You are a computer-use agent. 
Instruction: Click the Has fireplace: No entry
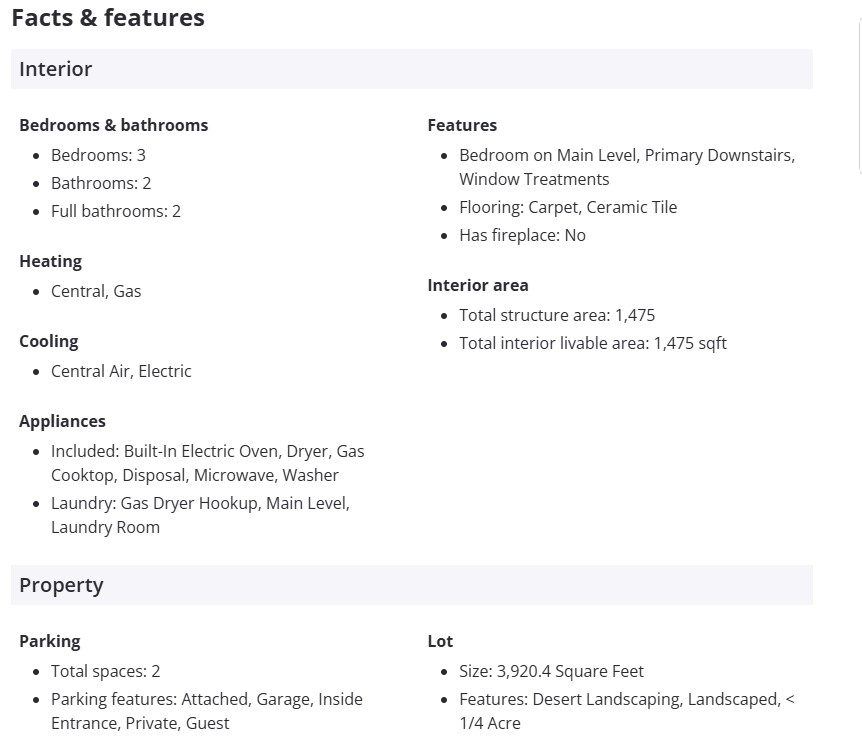coord(522,235)
